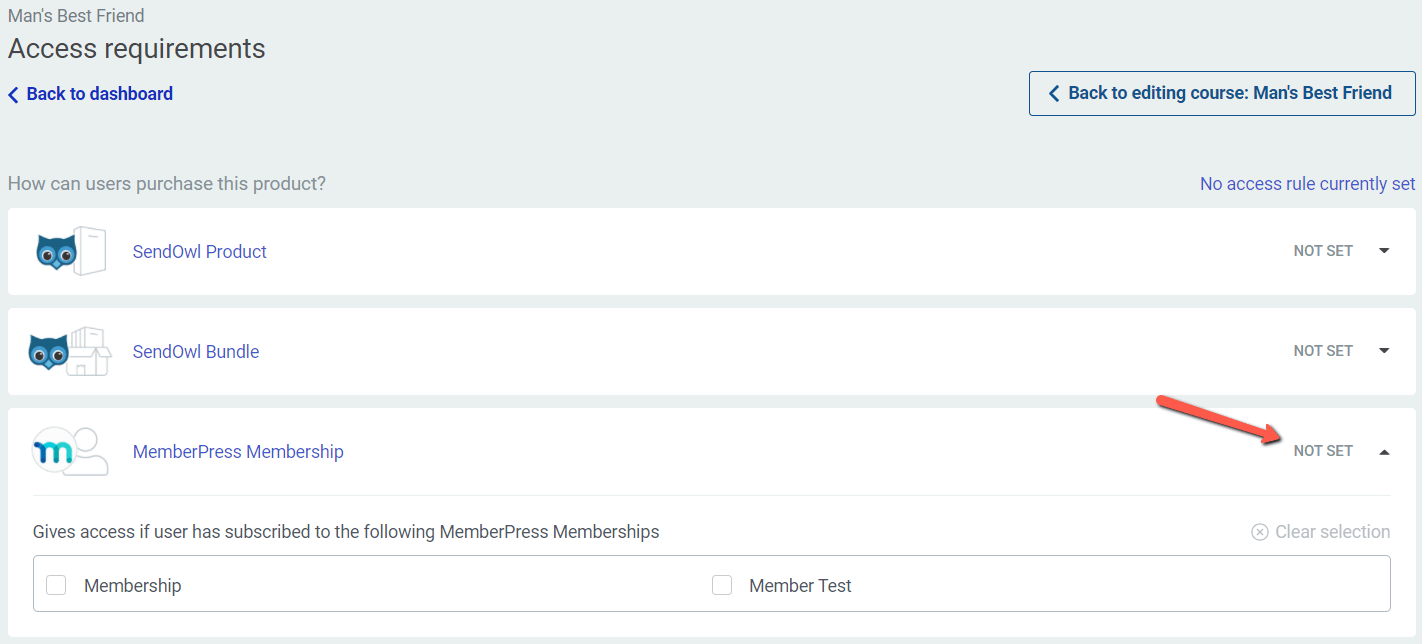
Task: Click the back chevron beside Back to dashboard
Action: 12,93
